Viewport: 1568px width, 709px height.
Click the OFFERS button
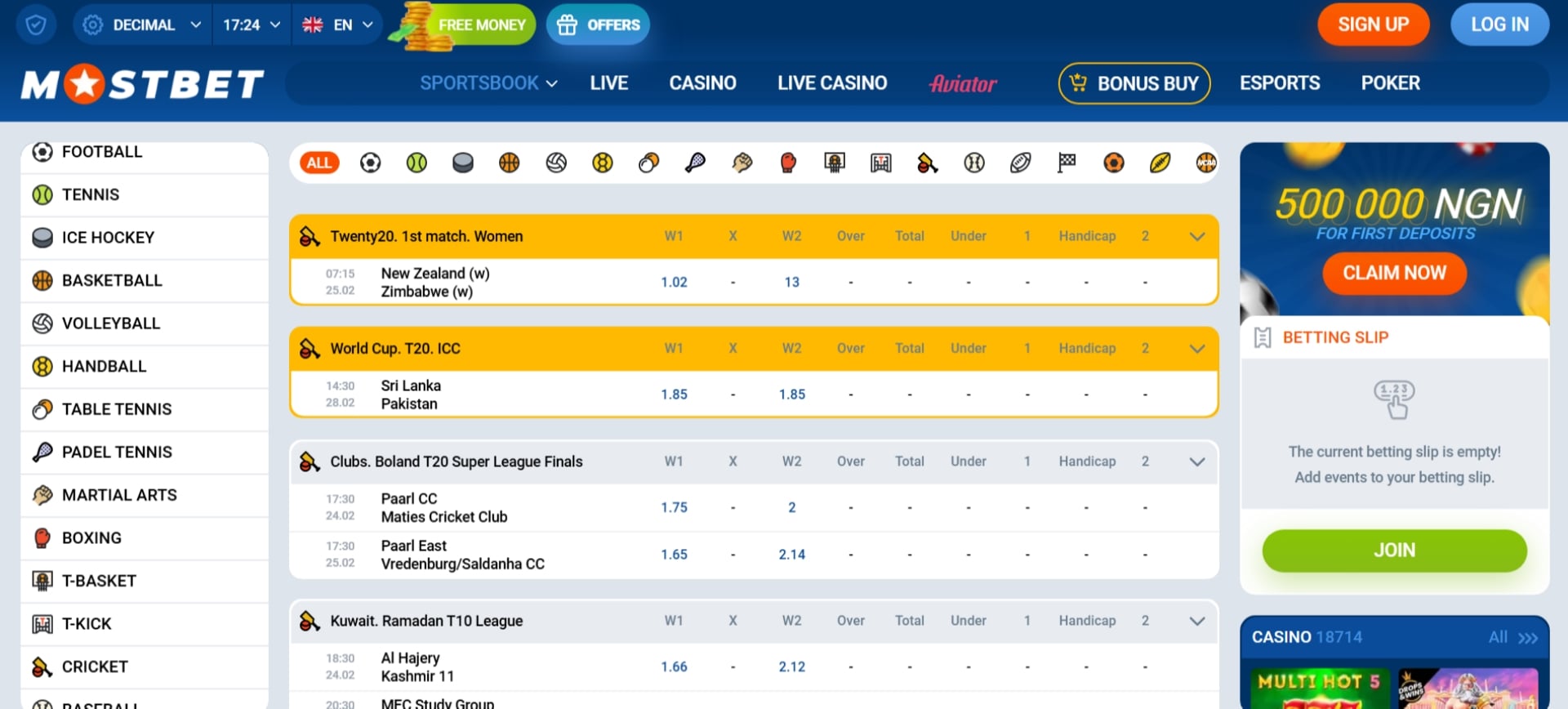point(598,25)
